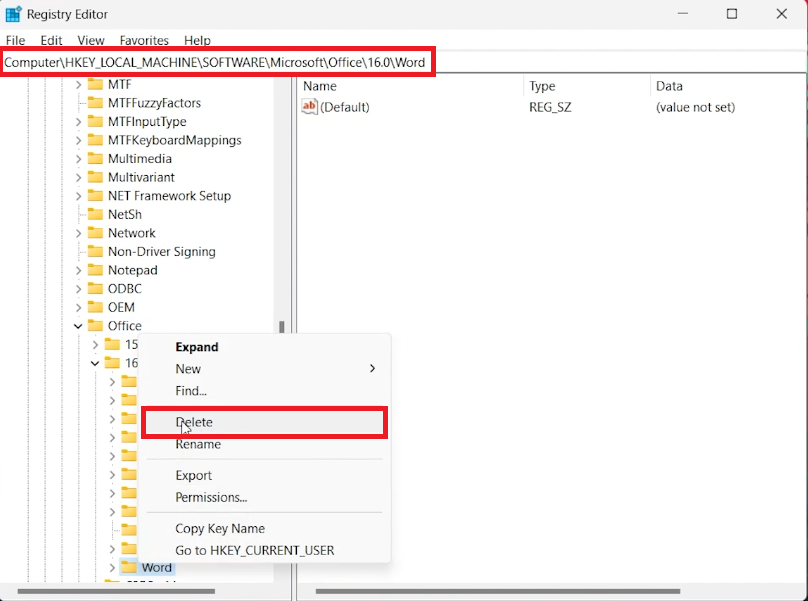Click the Word folder icon

[x=129, y=567]
